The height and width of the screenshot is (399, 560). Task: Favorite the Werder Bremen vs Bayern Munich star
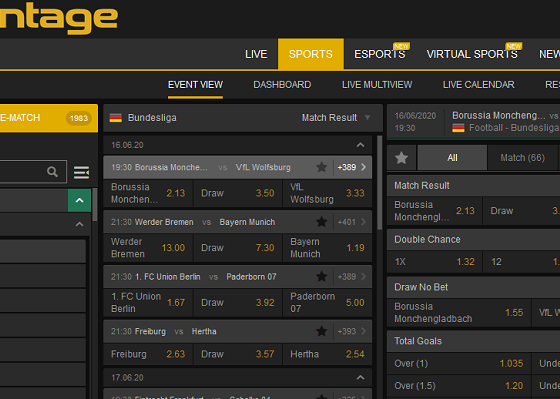coord(321,222)
